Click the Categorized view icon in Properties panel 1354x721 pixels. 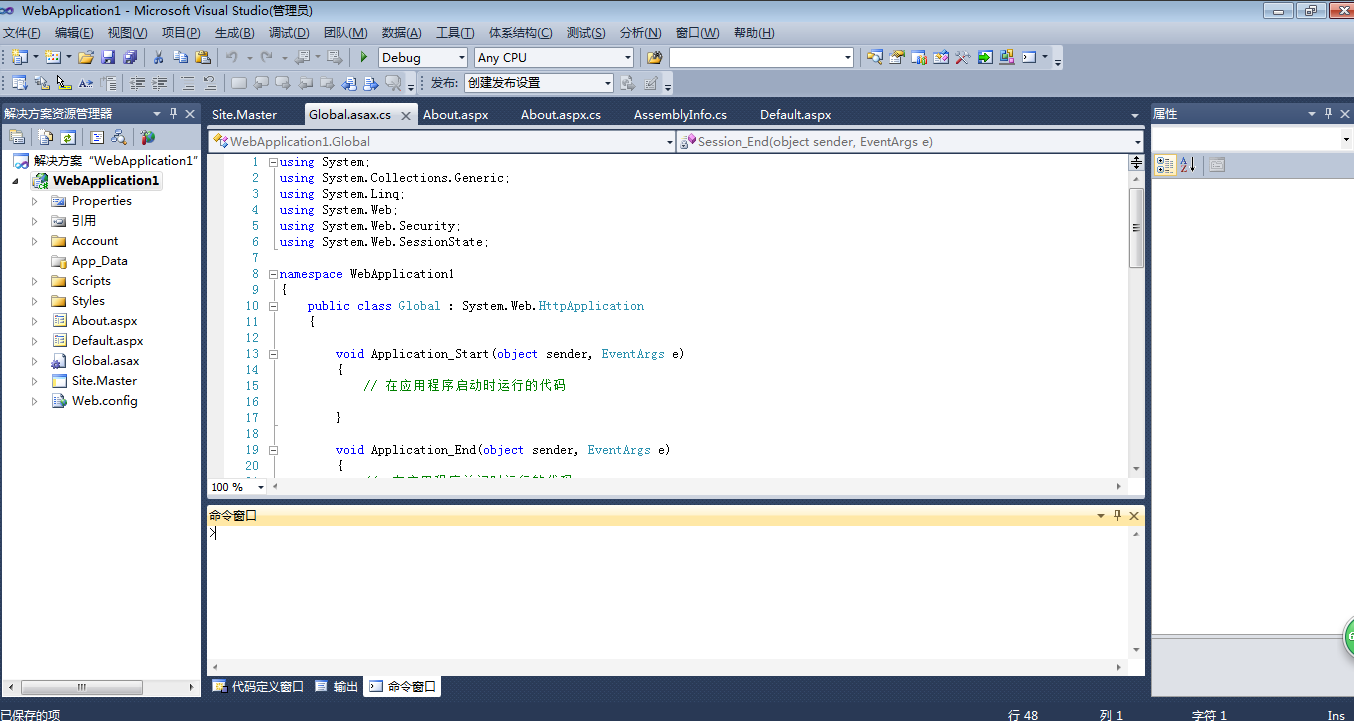(x=1165, y=165)
